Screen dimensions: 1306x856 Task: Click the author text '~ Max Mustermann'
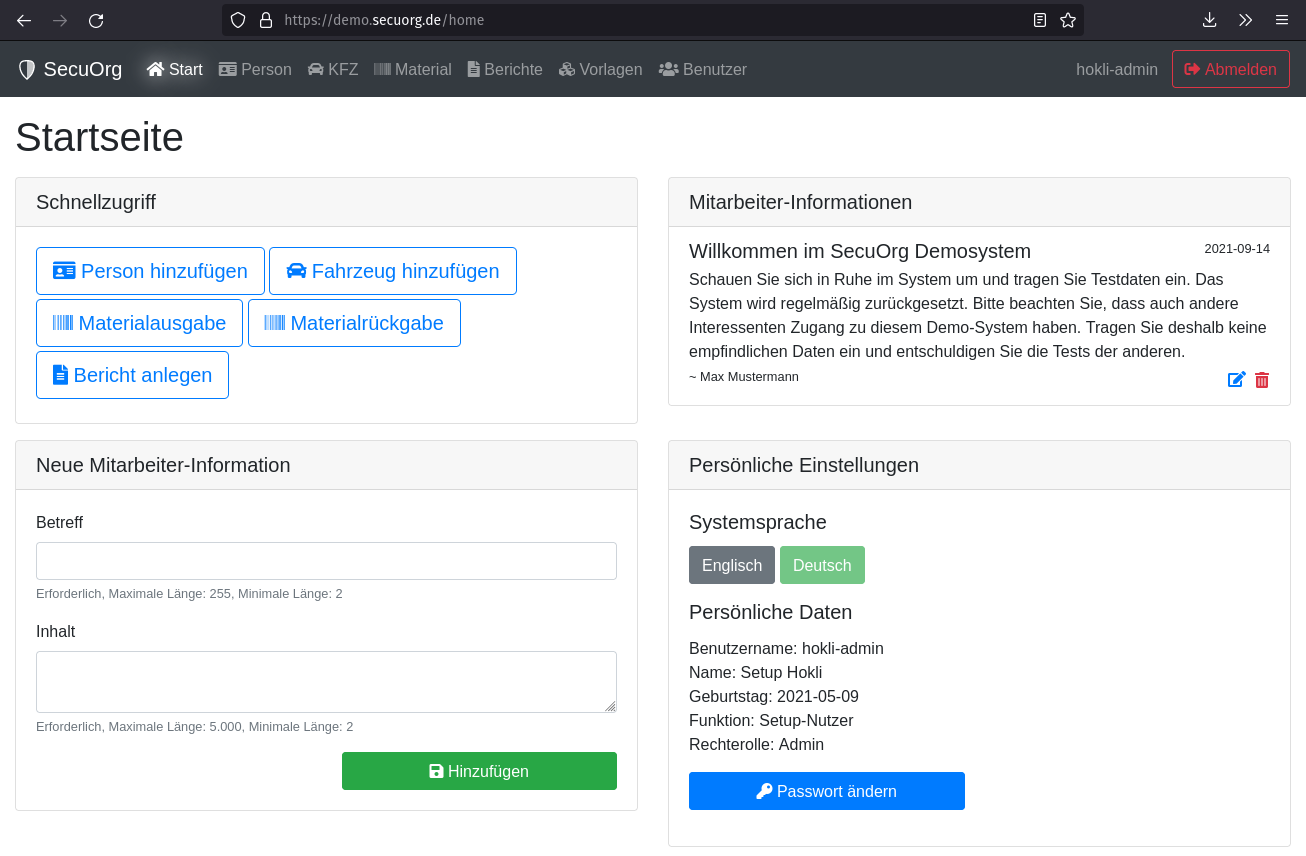(x=744, y=377)
